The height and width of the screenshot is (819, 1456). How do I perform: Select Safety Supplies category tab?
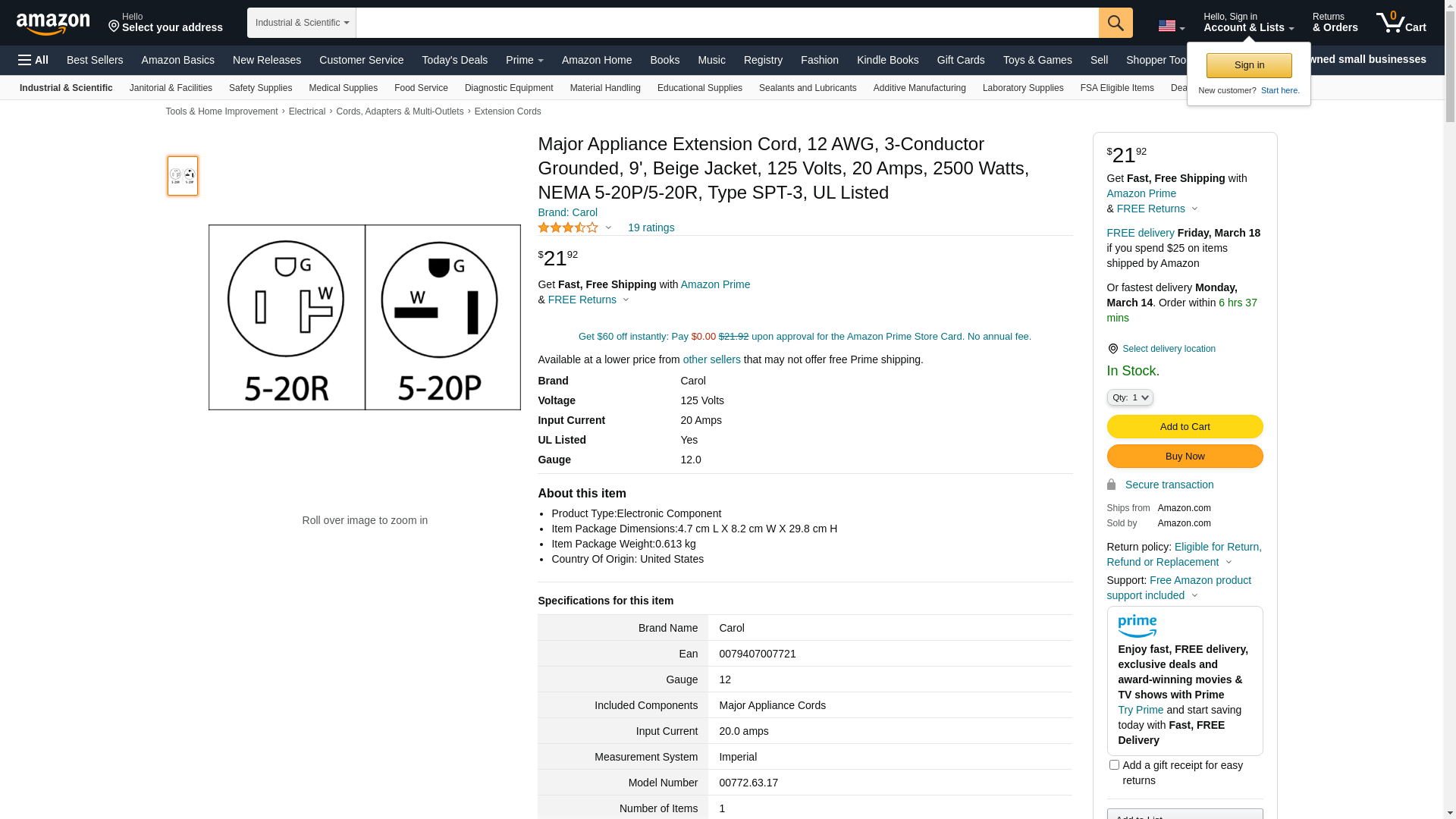[x=260, y=88]
